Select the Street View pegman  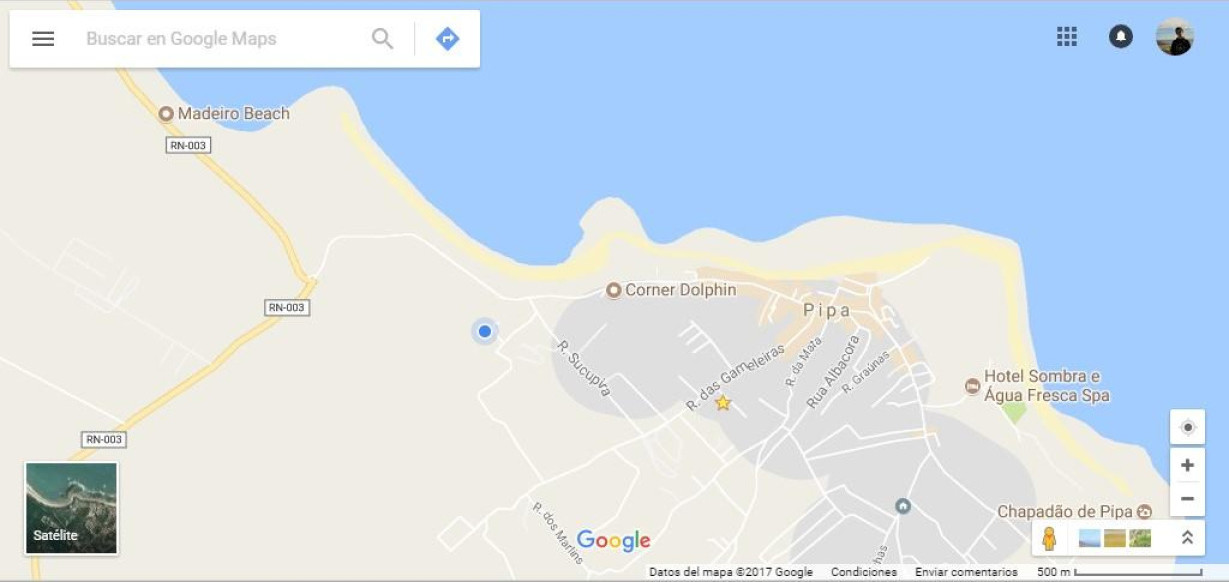pyautogui.click(x=1049, y=538)
